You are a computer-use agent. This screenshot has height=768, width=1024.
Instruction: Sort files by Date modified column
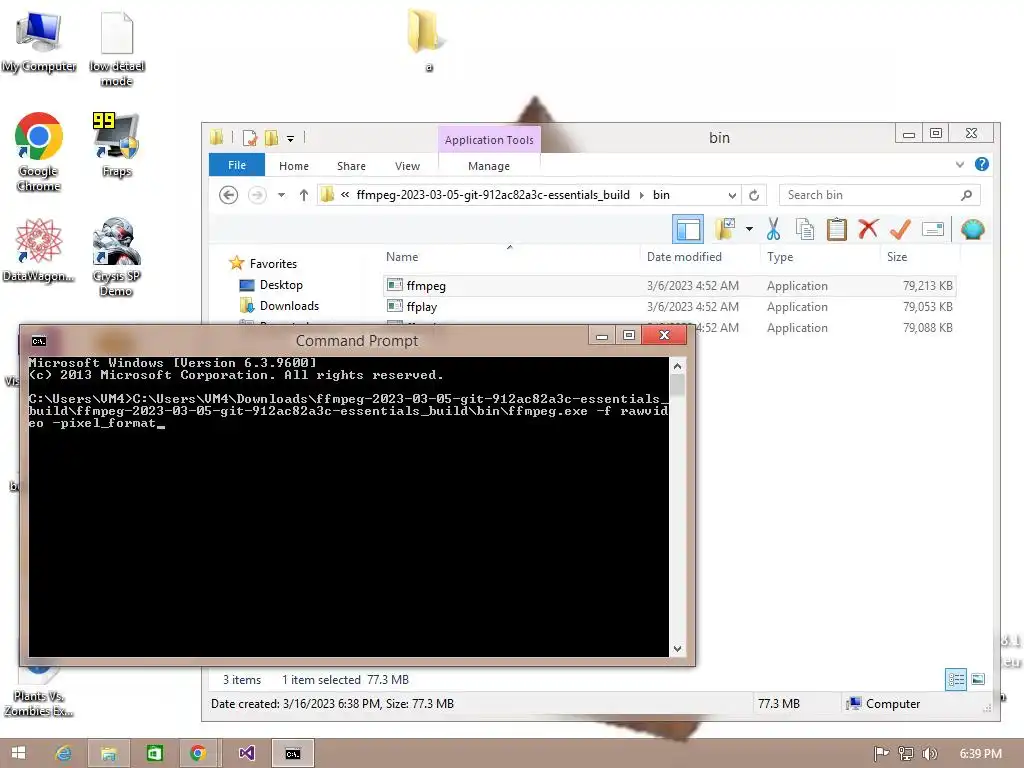684,257
